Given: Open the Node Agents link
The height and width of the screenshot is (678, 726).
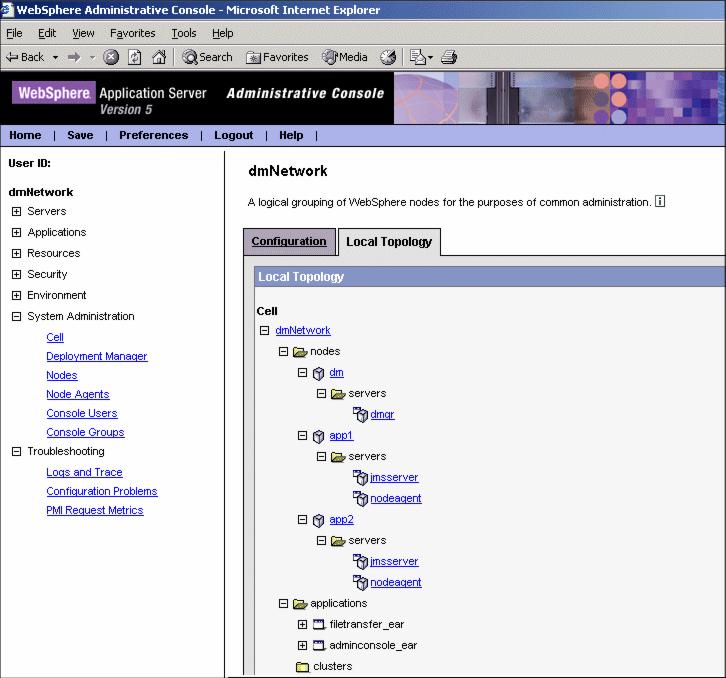Looking at the screenshot, I should pos(78,395).
